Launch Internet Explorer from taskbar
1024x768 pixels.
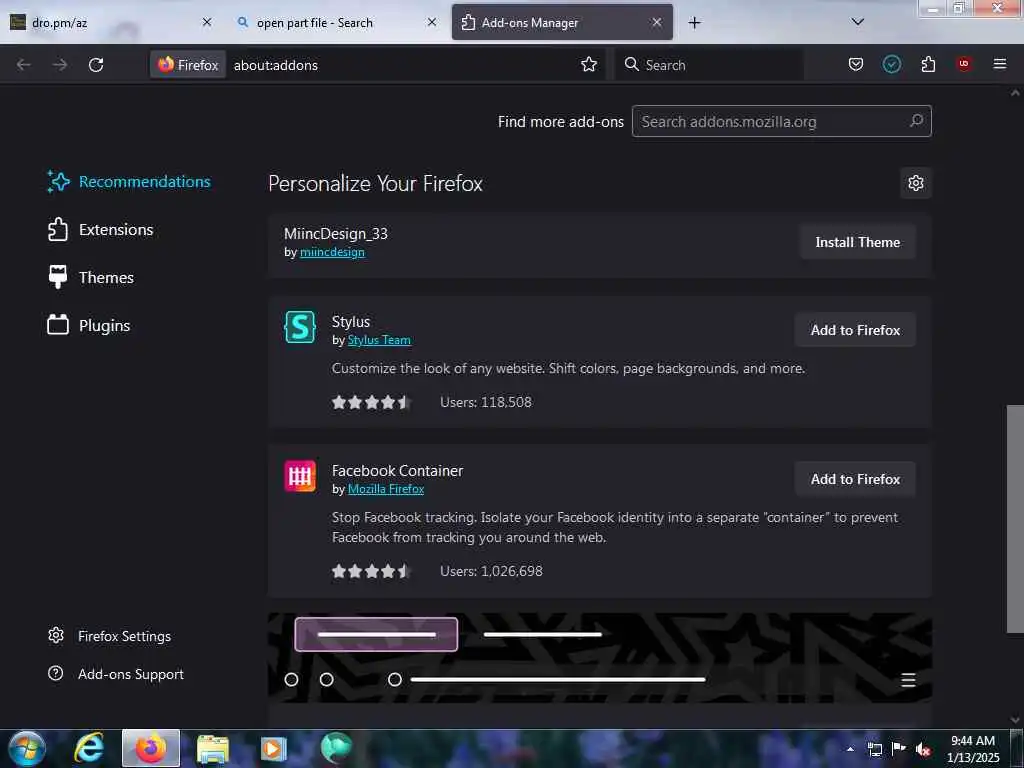[88, 748]
